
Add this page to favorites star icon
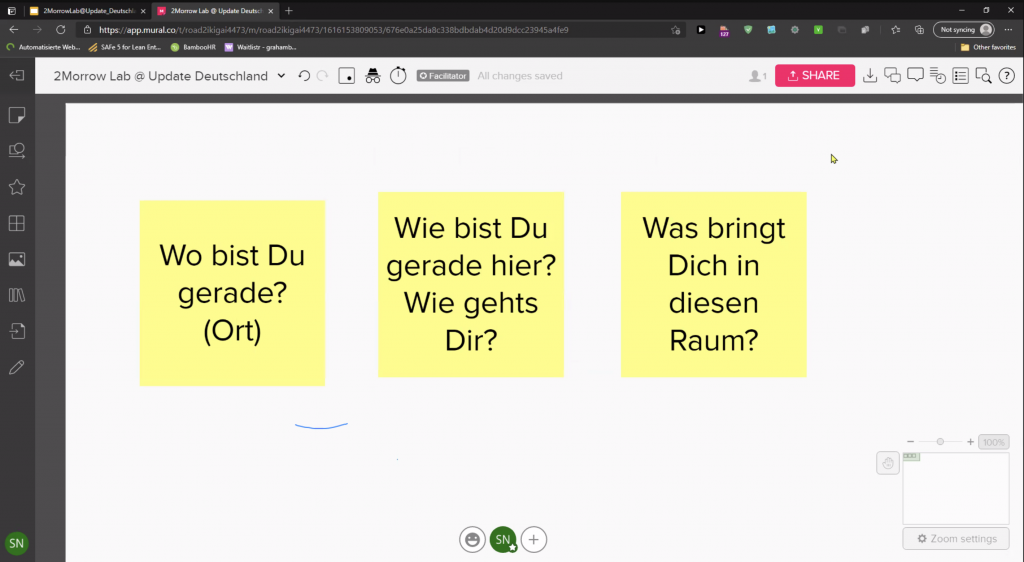coord(675,29)
